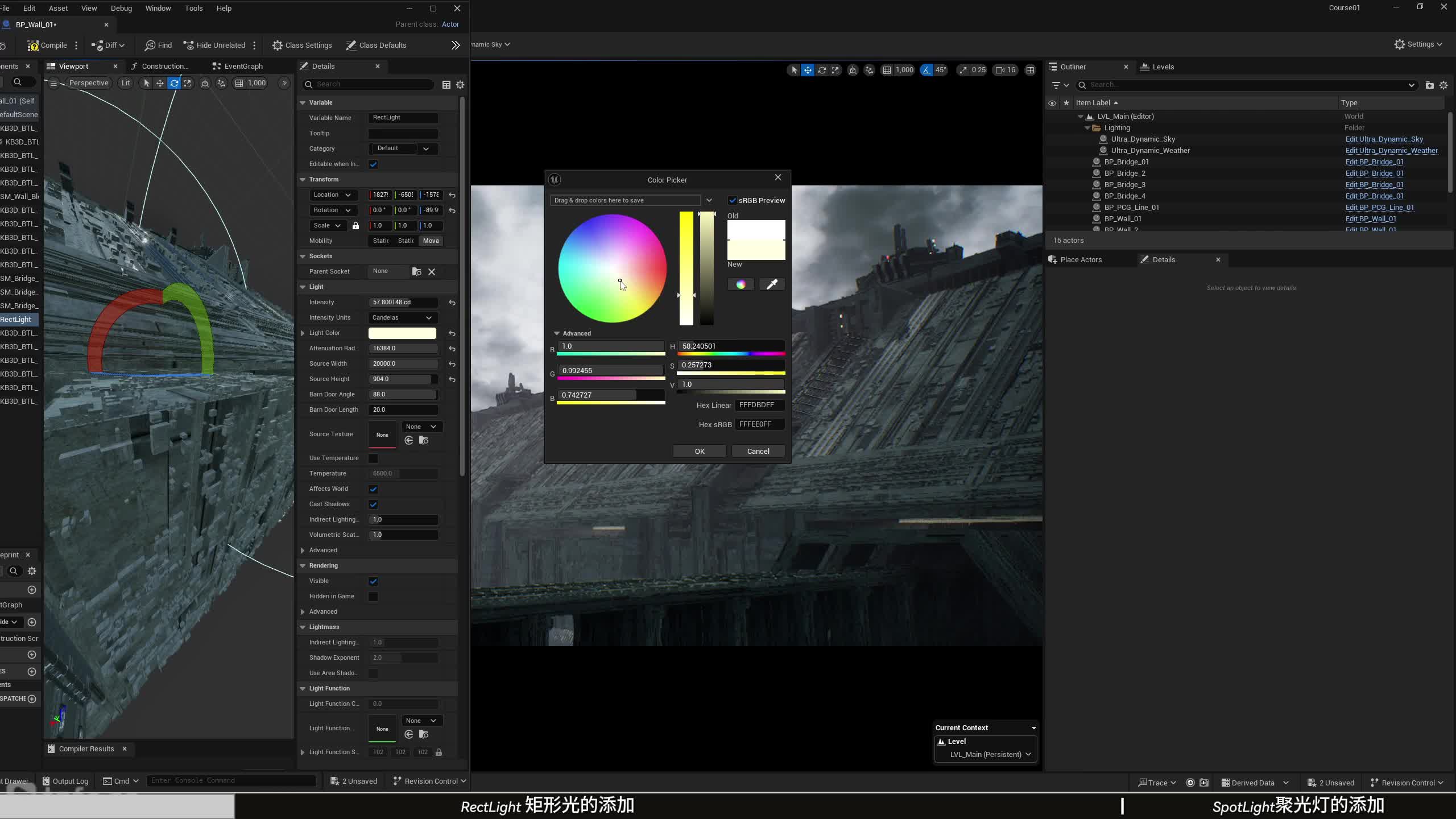Open outliner settings gear icon

[1443, 85]
